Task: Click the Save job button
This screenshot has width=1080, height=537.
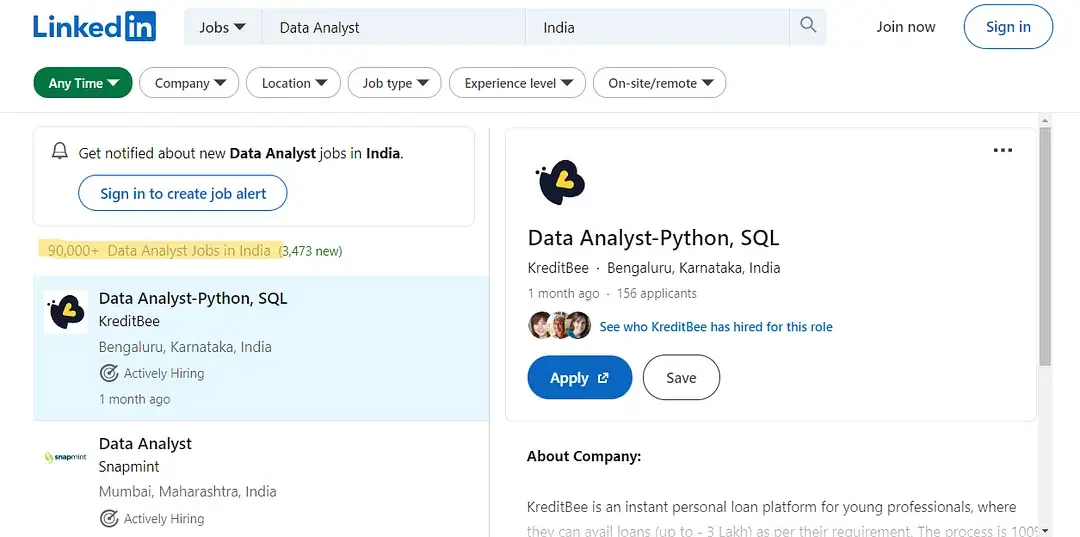Action: [680, 378]
